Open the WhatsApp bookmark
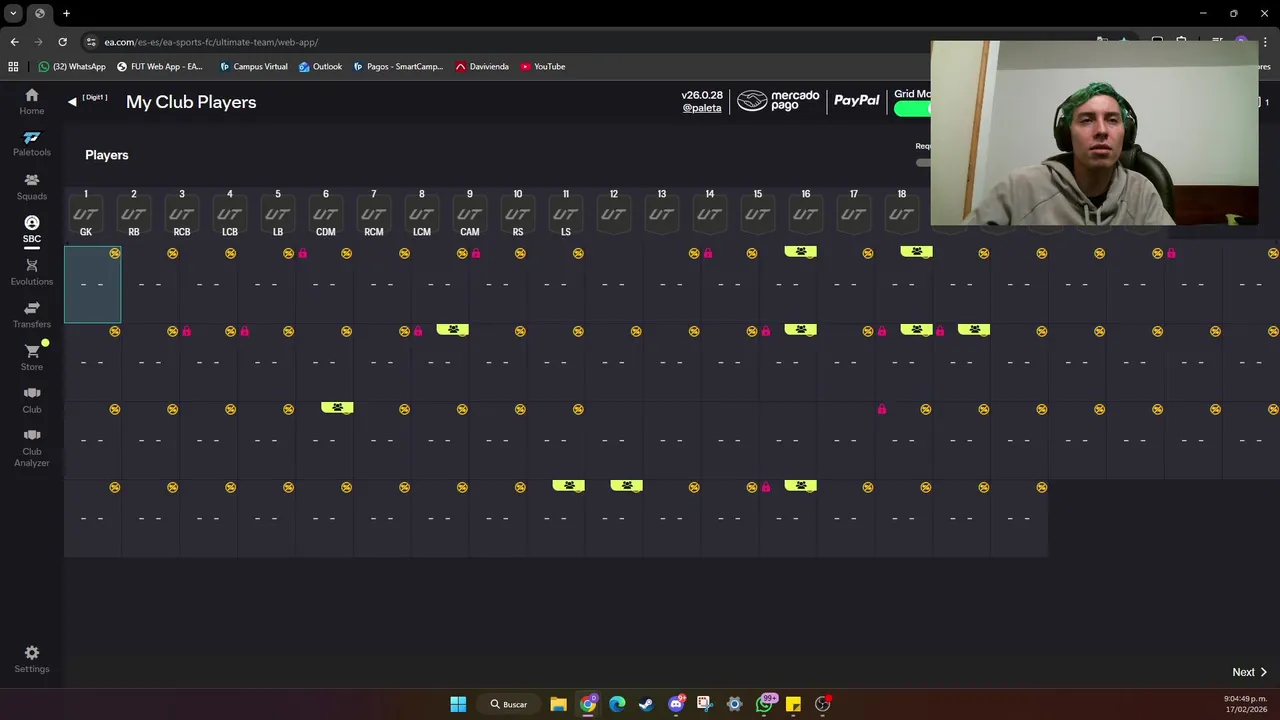 72,67
